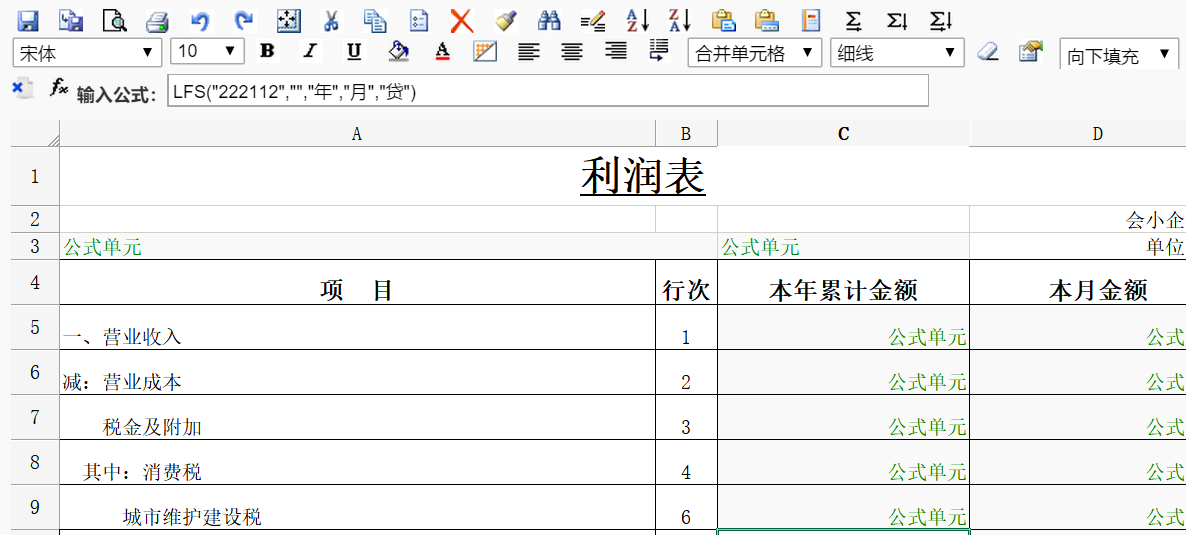Open the 合并单元格 merge cells dropdown

click(x=754, y=53)
